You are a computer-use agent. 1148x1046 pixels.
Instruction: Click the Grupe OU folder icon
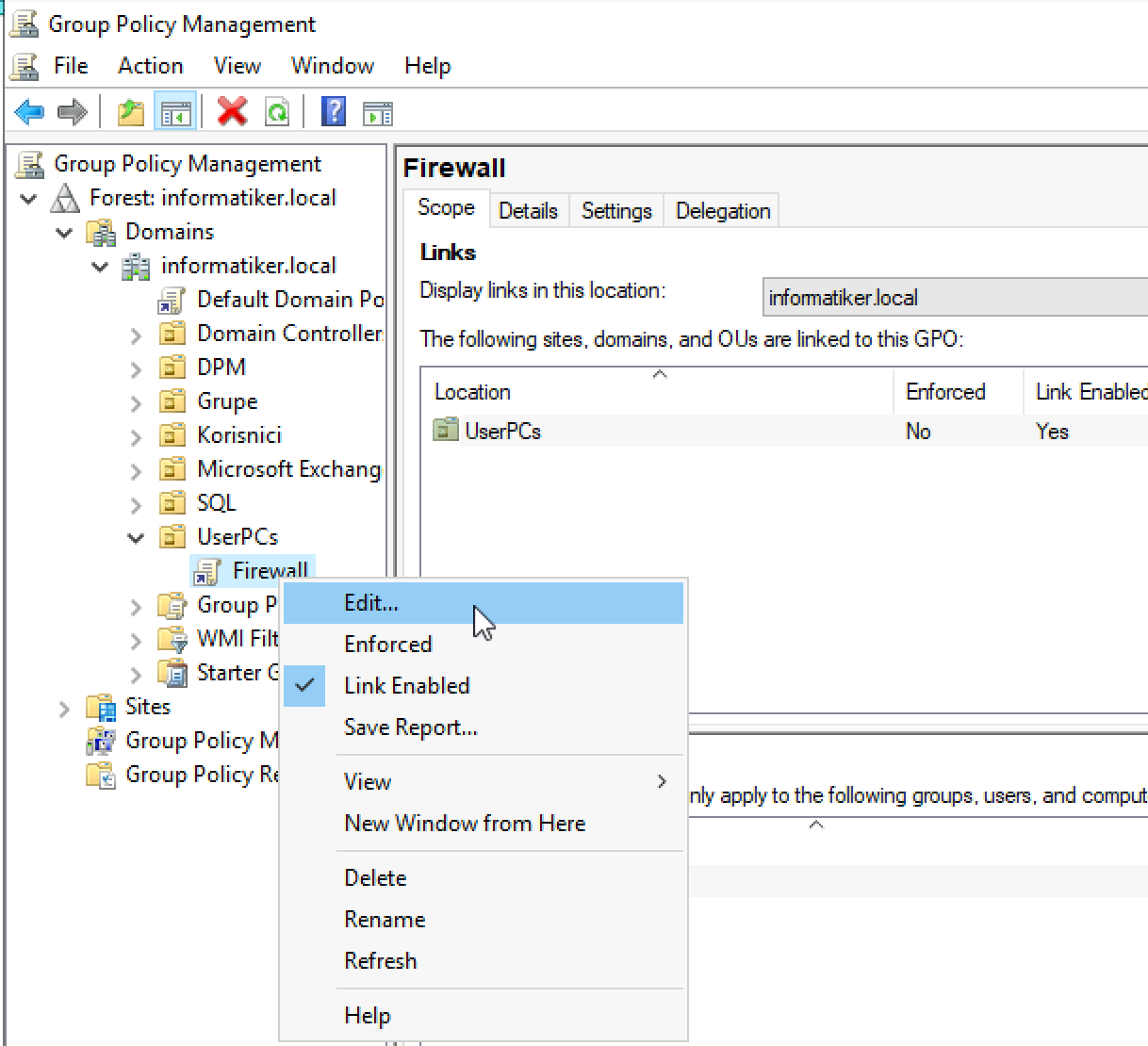(x=172, y=401)
